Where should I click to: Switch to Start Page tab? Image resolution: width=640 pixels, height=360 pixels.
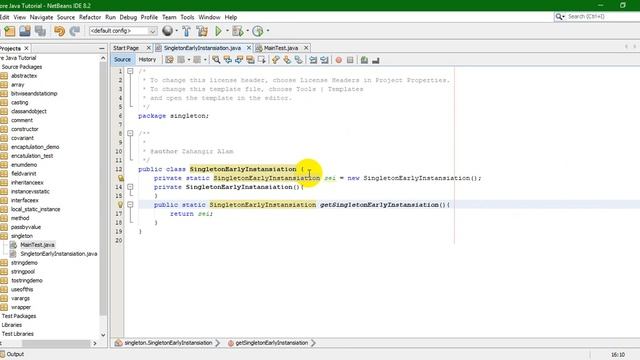pos(126,48)
